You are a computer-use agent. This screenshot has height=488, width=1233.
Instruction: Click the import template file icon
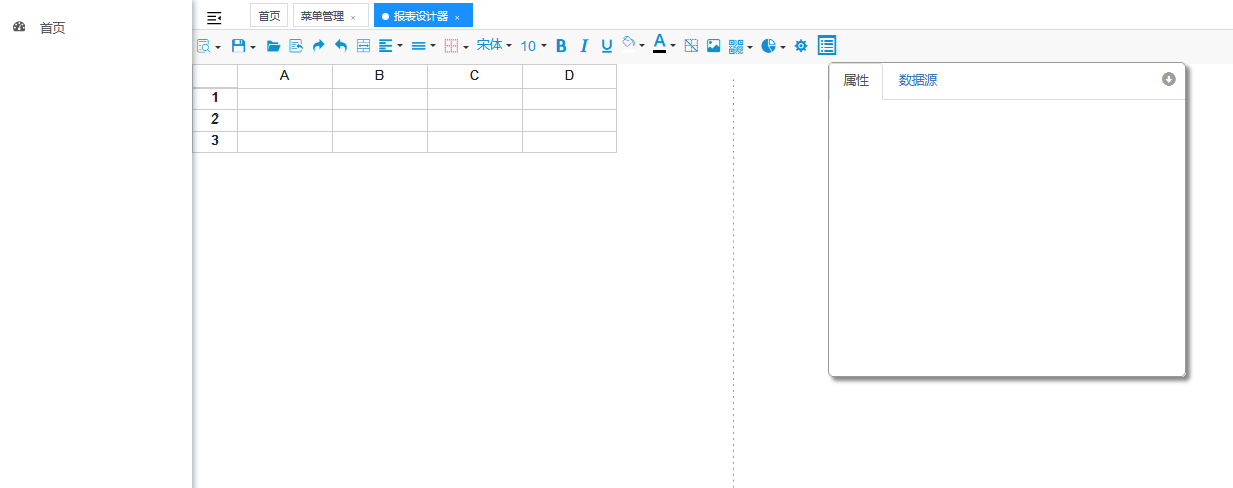click(x=296, y=46)
